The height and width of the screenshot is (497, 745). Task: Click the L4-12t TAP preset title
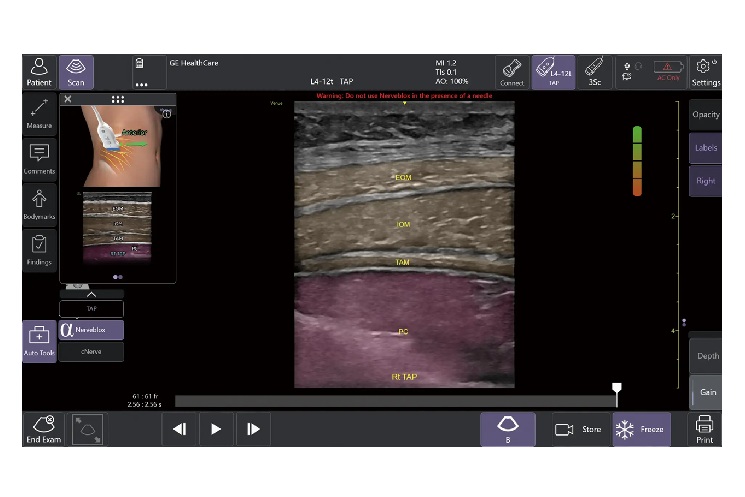point(332,82)
